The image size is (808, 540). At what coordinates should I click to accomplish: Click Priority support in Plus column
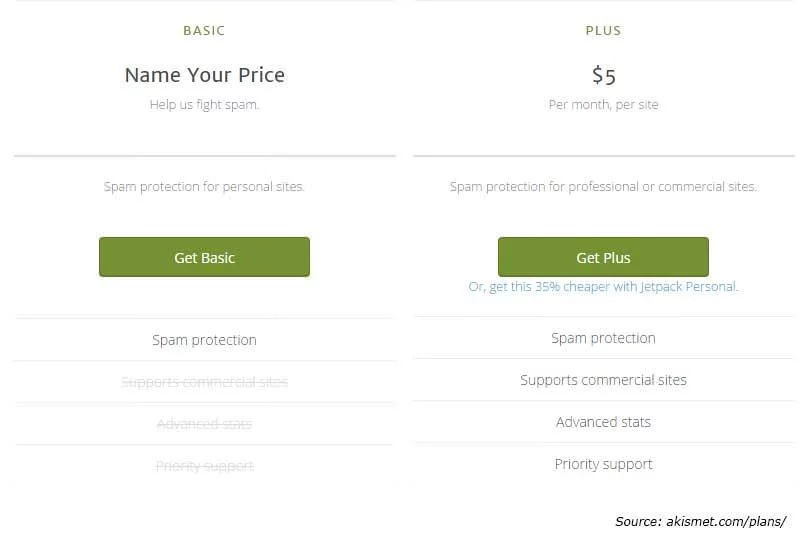[603, 464]
